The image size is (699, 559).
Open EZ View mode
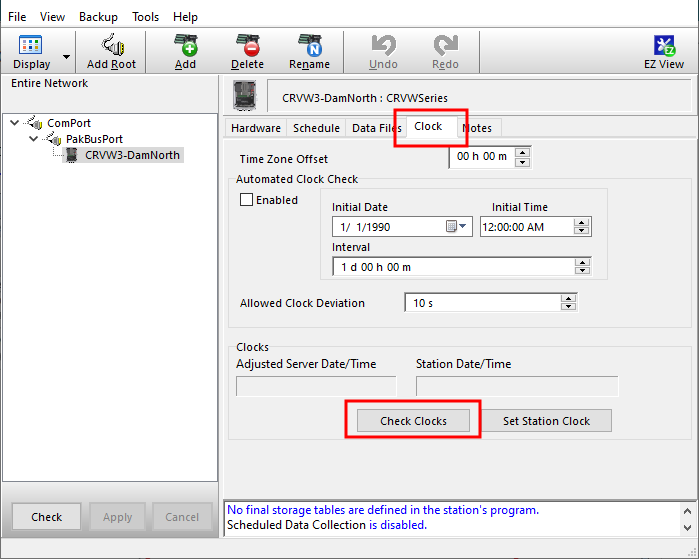pyautogui.click(x=664, y=48)
